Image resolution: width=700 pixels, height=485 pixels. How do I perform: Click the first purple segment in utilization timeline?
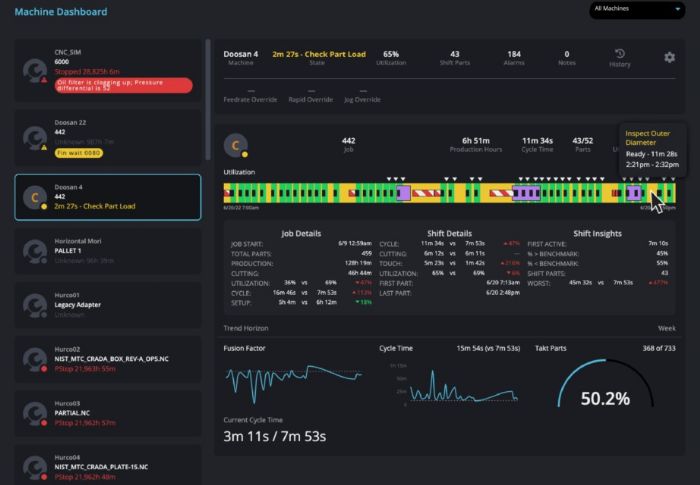point(404,193)
